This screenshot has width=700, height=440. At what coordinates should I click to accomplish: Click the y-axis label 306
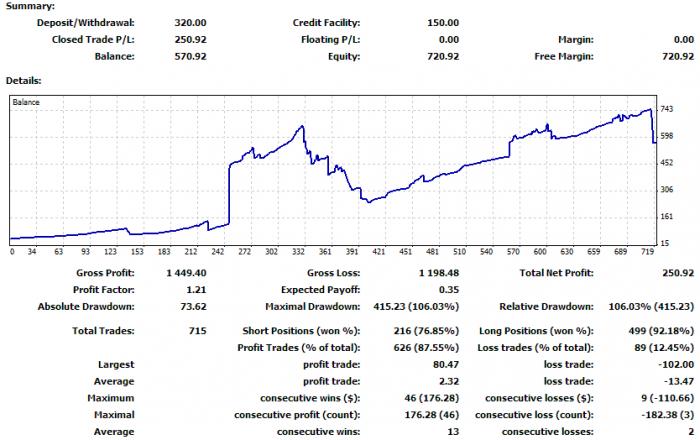click(667, 190)
